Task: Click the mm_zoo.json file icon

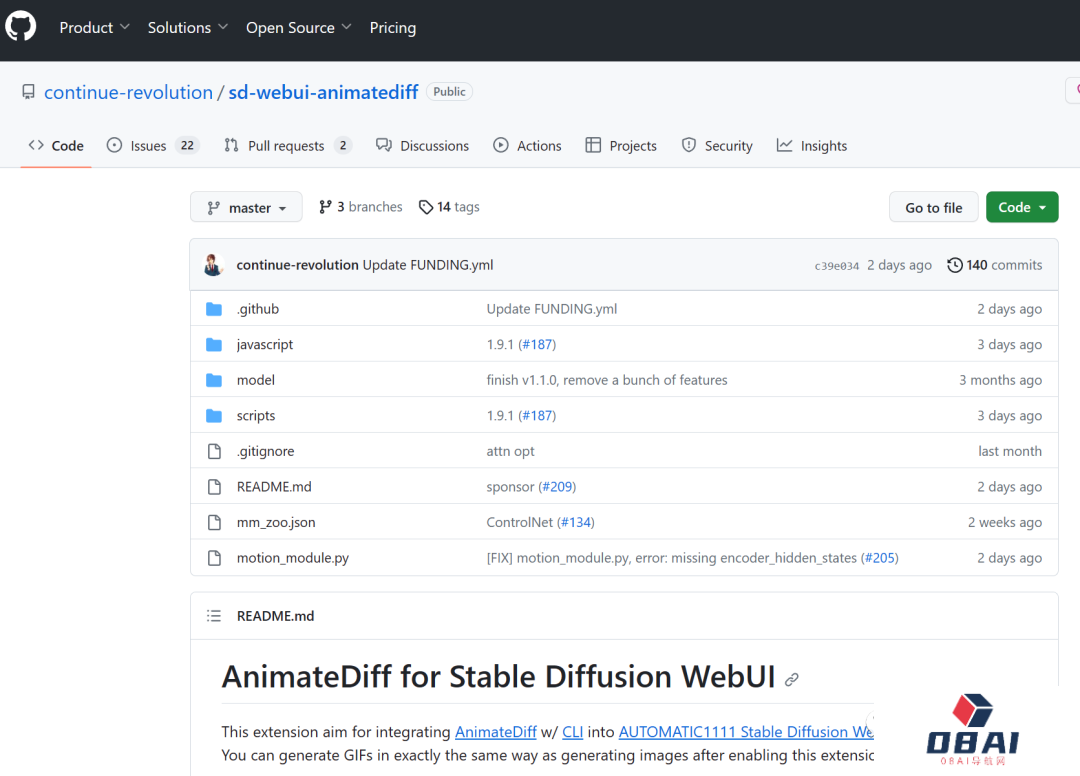Action: [x=214, y=523]
